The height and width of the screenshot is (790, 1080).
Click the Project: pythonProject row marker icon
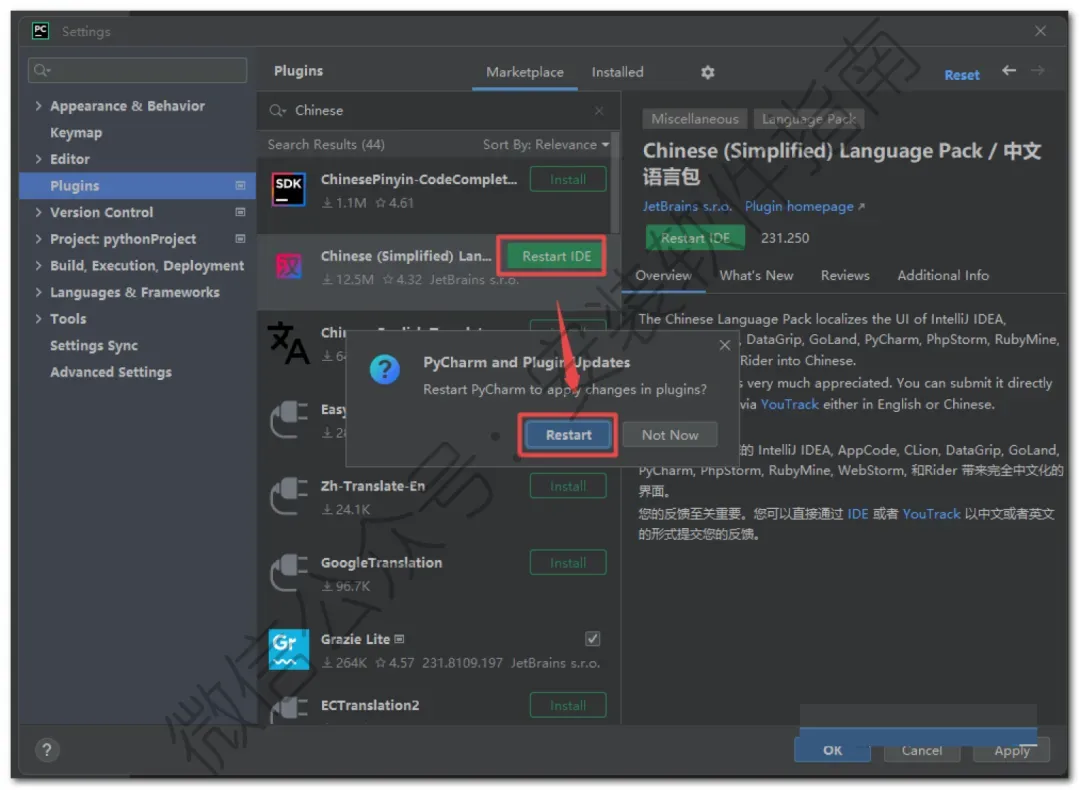(x=240, y=239)
